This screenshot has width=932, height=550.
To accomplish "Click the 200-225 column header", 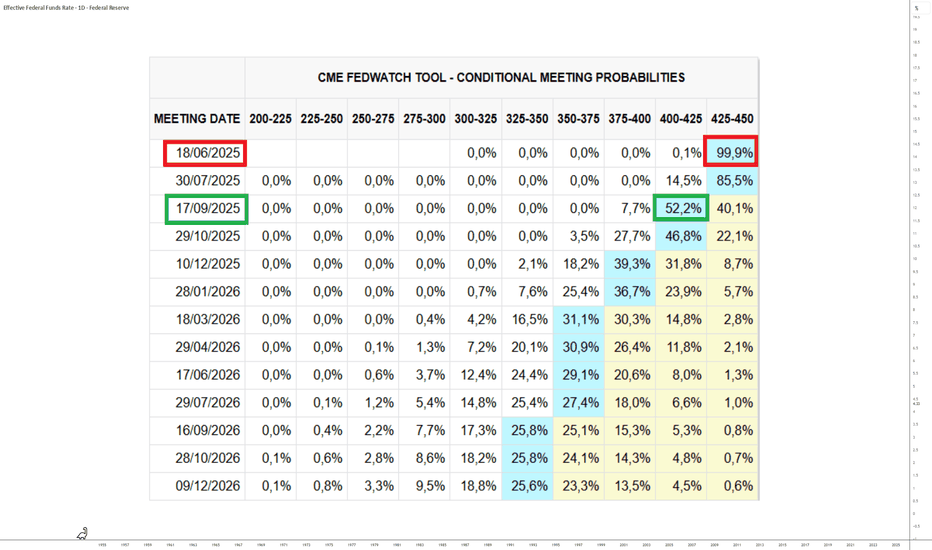I will pos(270,119).
